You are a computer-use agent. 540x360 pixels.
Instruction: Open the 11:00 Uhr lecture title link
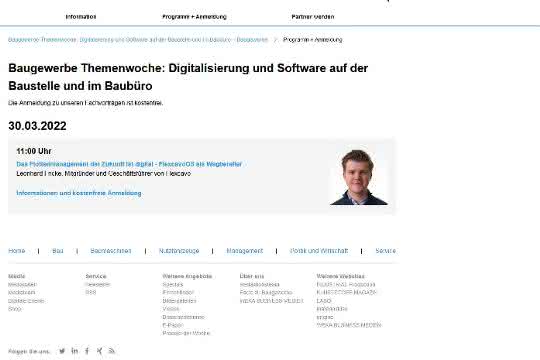click(129, 164)
